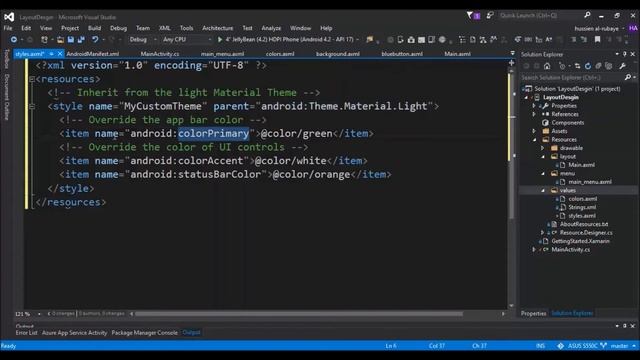Image resolution: width=640 pixels, height=360 pixels.
Task: Click the Search Solution Explorer field
Action: click(x=571, y=77)
